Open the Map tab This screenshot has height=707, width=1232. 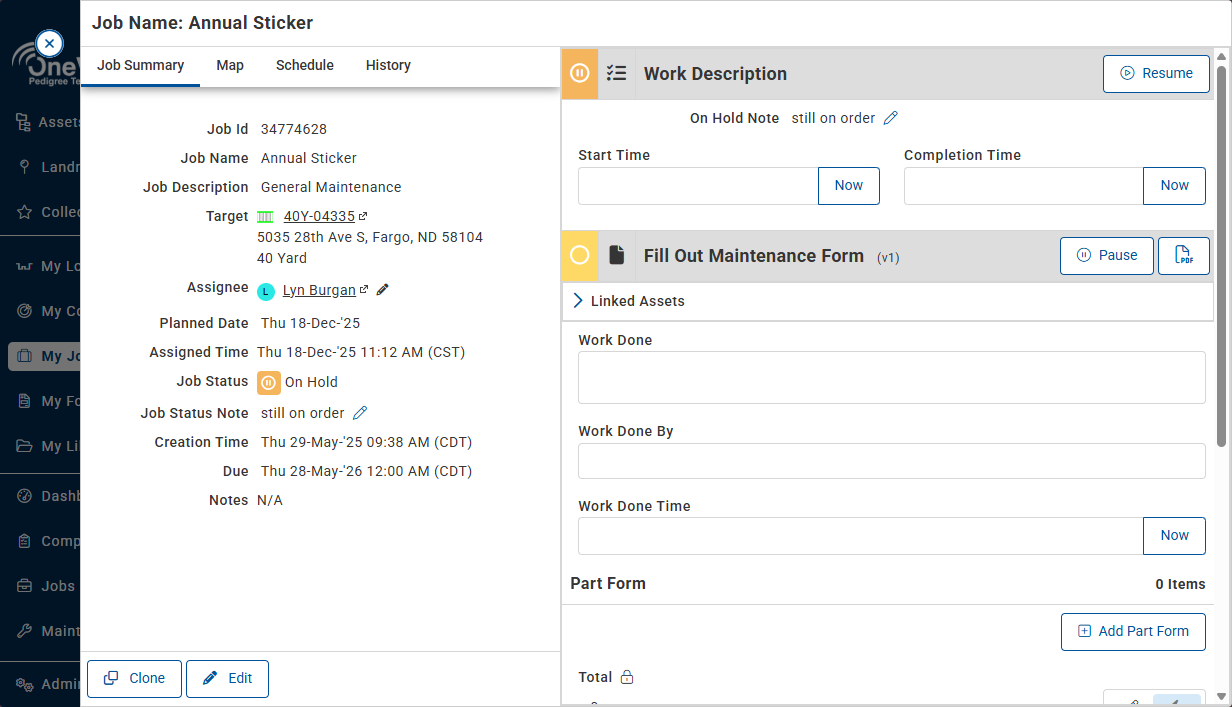point(230,65)
